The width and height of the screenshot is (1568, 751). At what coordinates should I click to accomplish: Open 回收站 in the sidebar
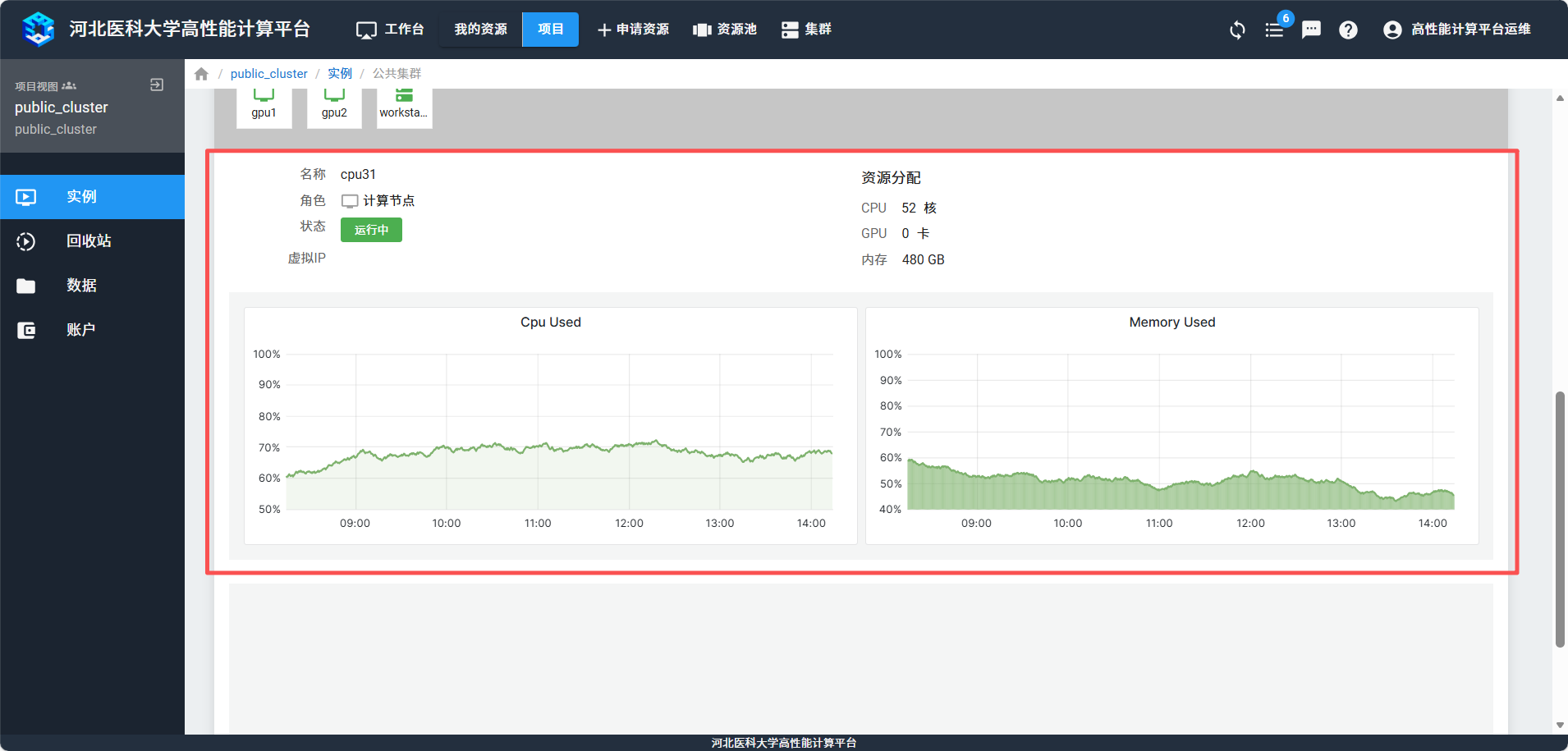click(x=89, y=241)
